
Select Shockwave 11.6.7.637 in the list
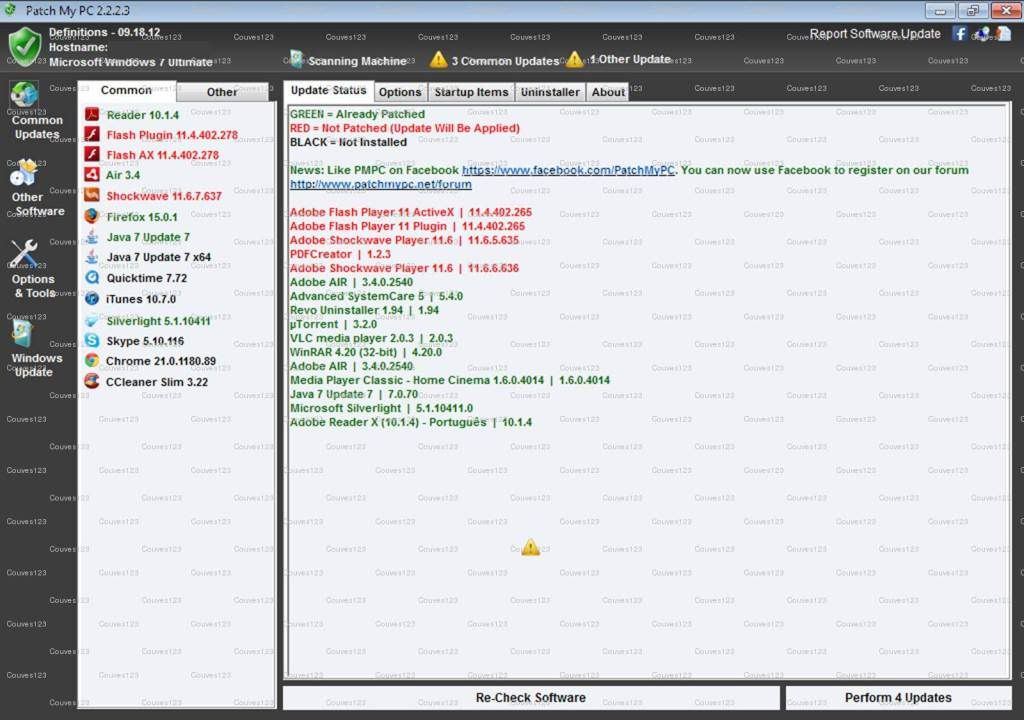pyautogui.click(x=164, y=196)
